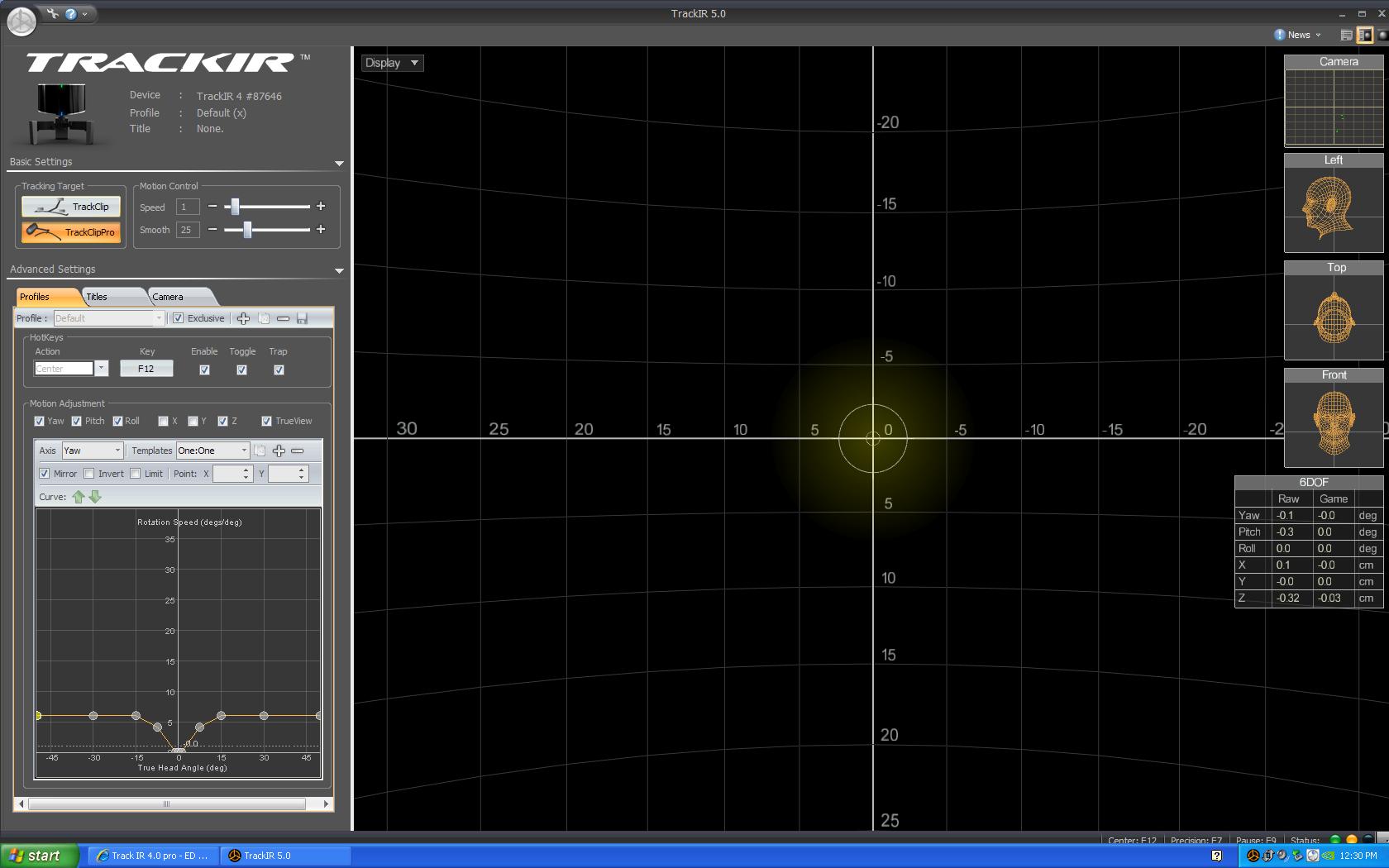Uncheck the Yaw motion checkbox
The image size is (1389, 868).
click(x=39, y=421)
